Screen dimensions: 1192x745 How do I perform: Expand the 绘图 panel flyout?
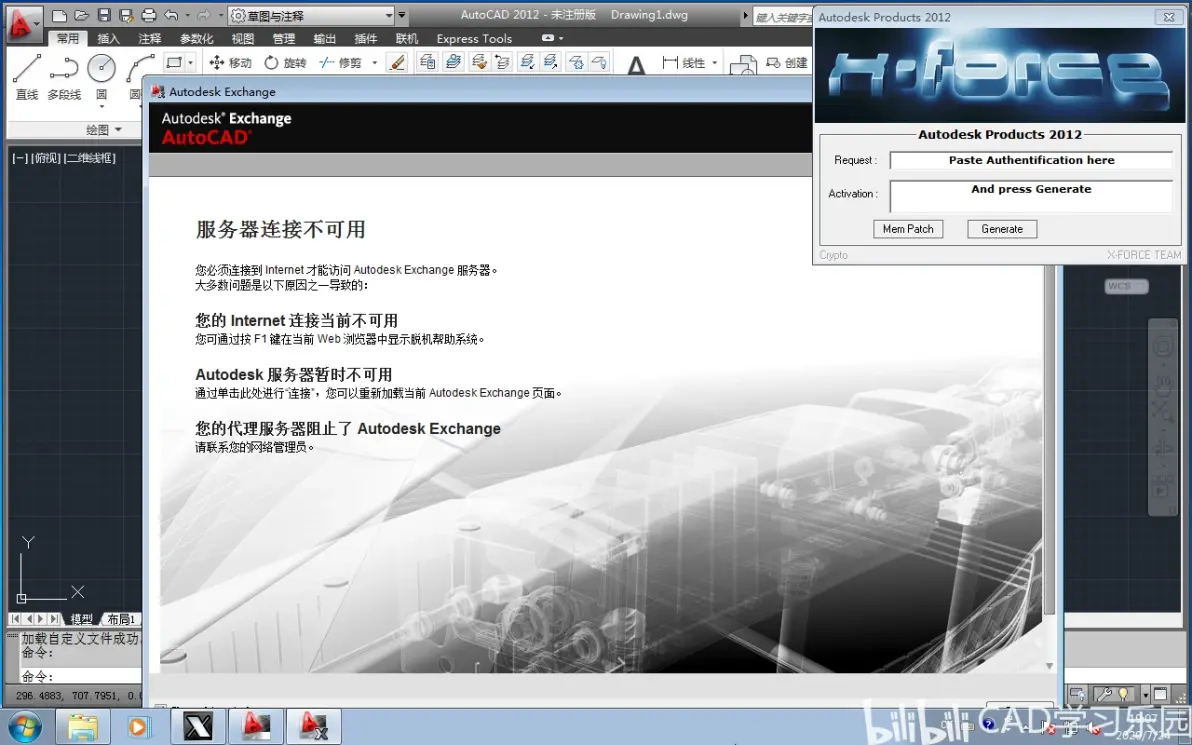(103, 129)
